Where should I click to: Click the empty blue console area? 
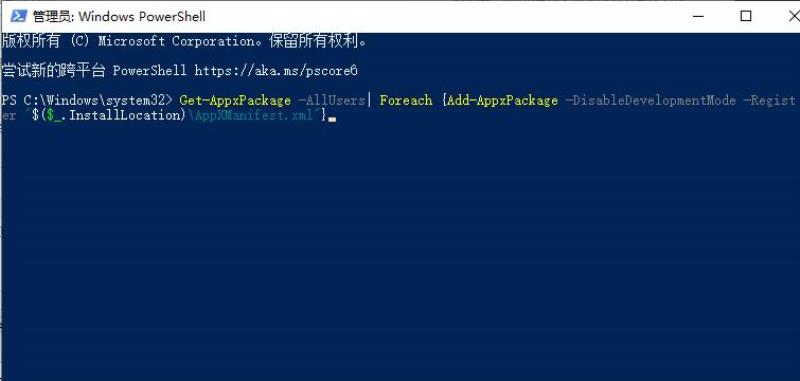[x=400, y=250]
